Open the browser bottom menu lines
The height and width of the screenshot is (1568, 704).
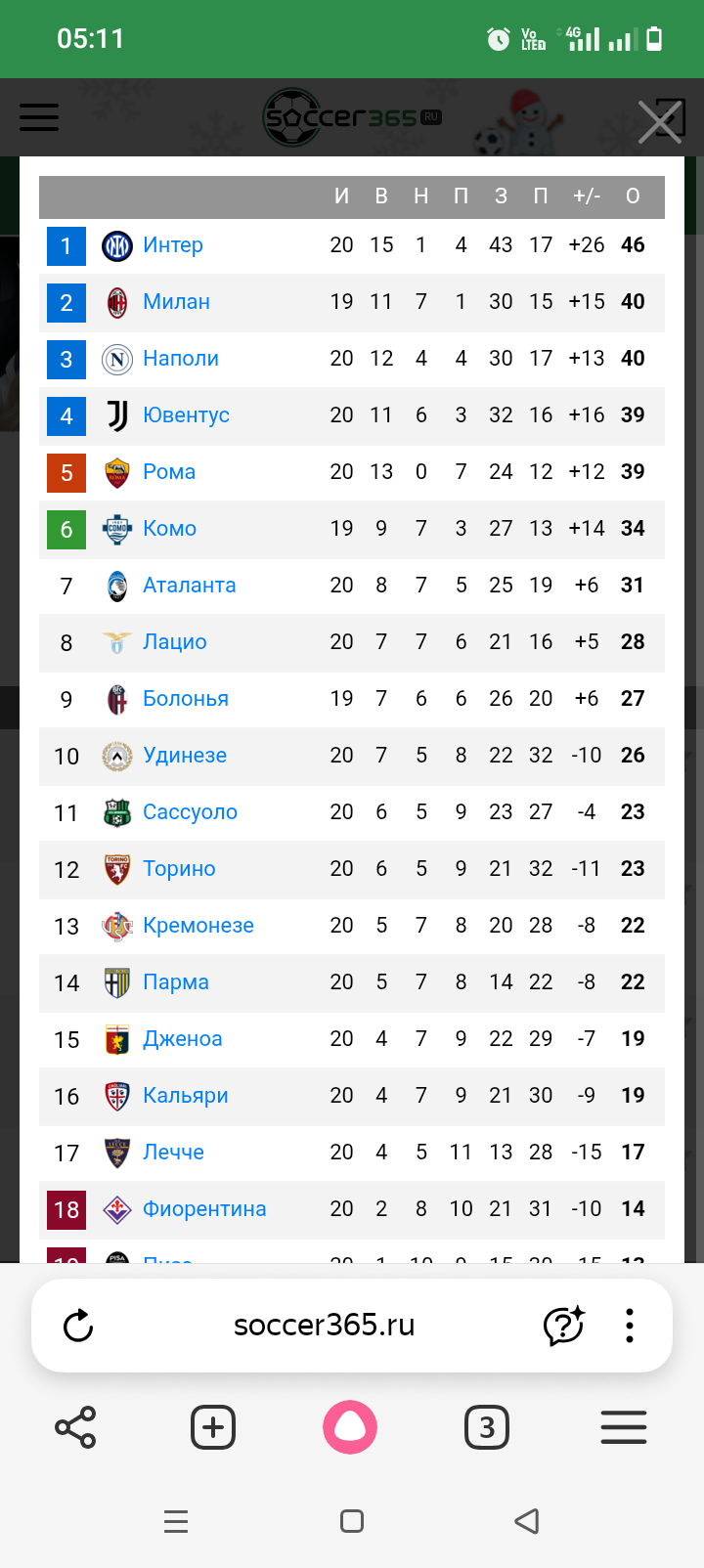pos(624,1427)
